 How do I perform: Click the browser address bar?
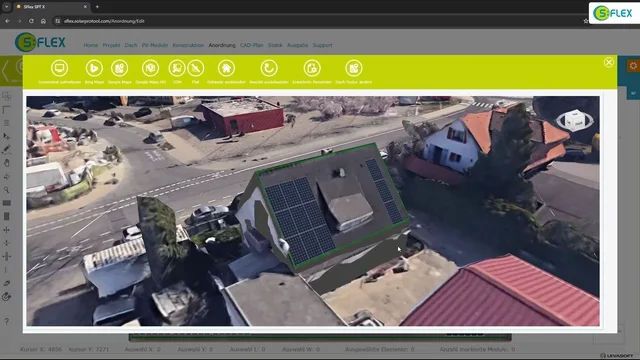click(318, 21)
